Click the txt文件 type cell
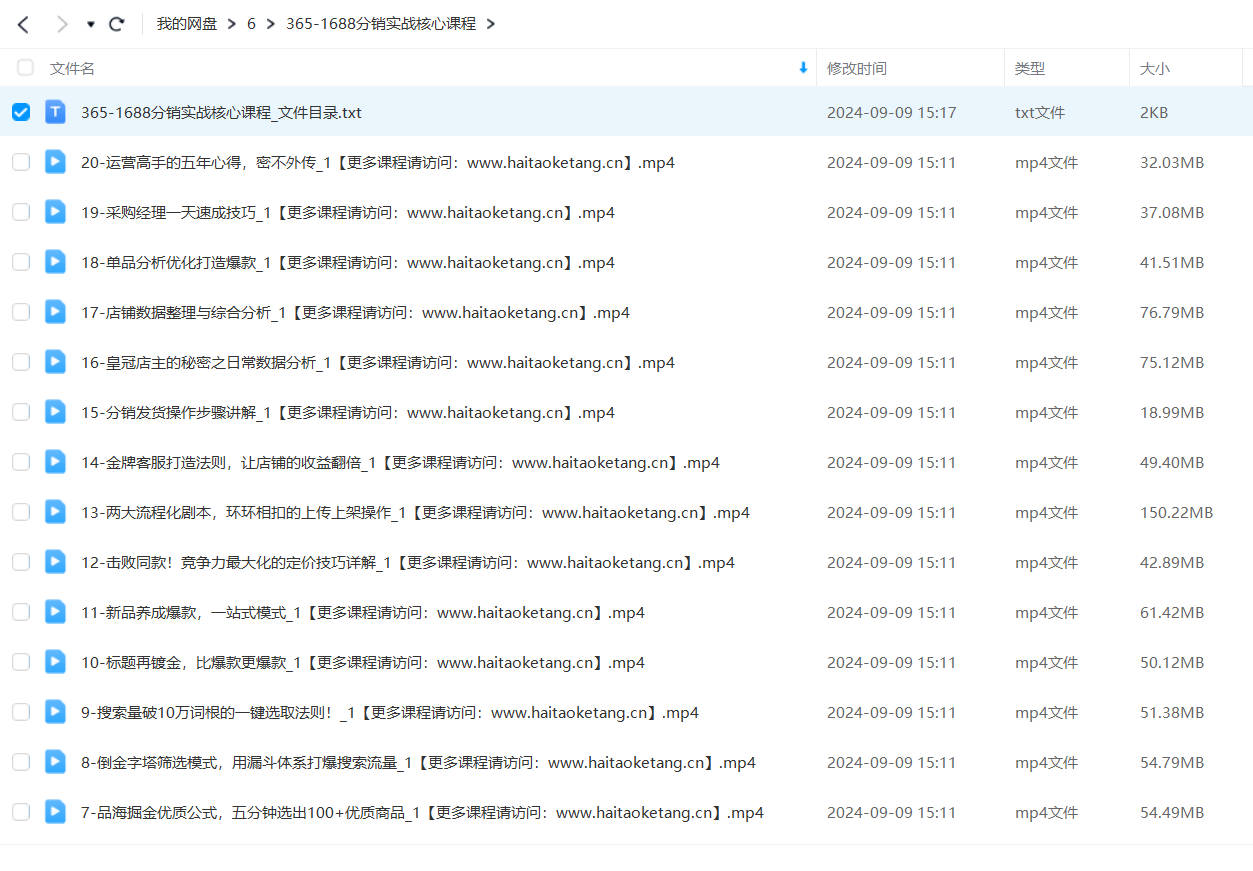Screen dimensions: 1253x871 pyautogui.click(x=1040, y=112)
